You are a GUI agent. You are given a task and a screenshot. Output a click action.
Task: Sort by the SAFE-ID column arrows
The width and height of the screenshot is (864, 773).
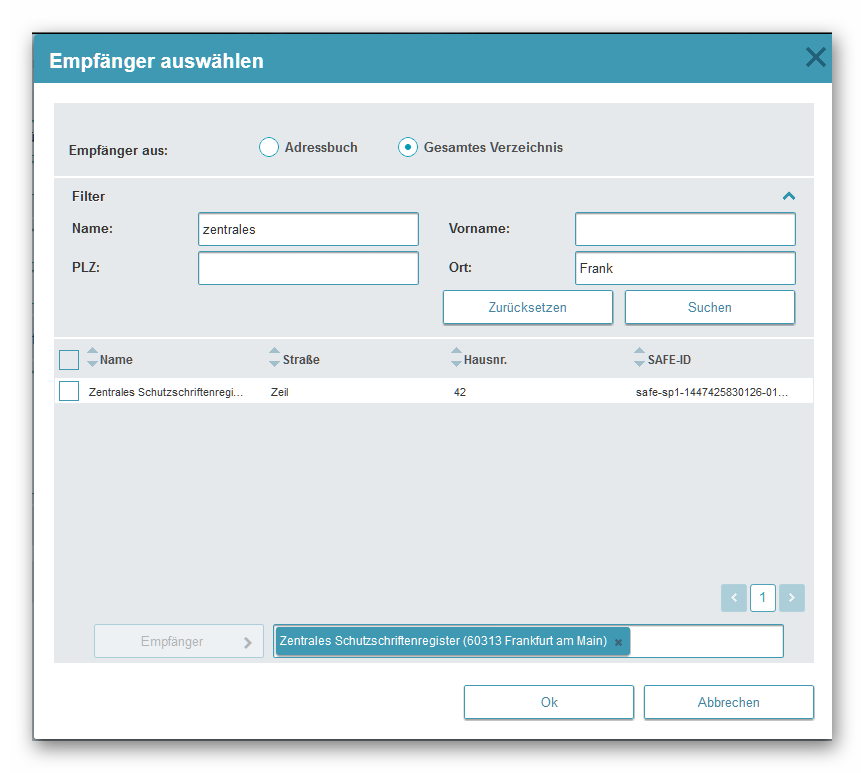640,358
